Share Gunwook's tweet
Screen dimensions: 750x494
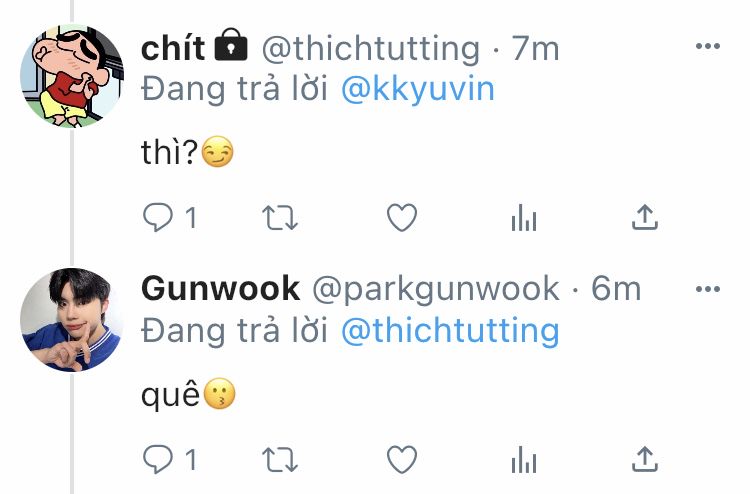tap(645, 459)
